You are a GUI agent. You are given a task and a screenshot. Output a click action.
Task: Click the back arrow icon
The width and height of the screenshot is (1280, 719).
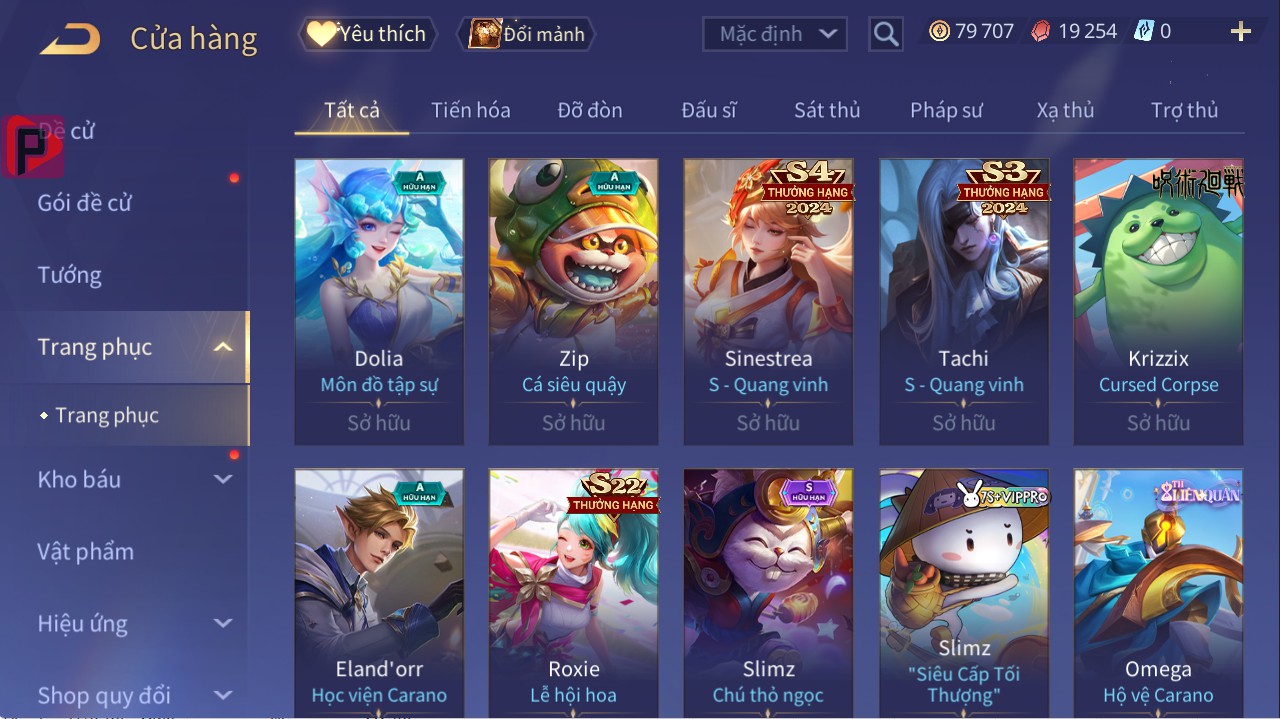click(x=70, y=39)
